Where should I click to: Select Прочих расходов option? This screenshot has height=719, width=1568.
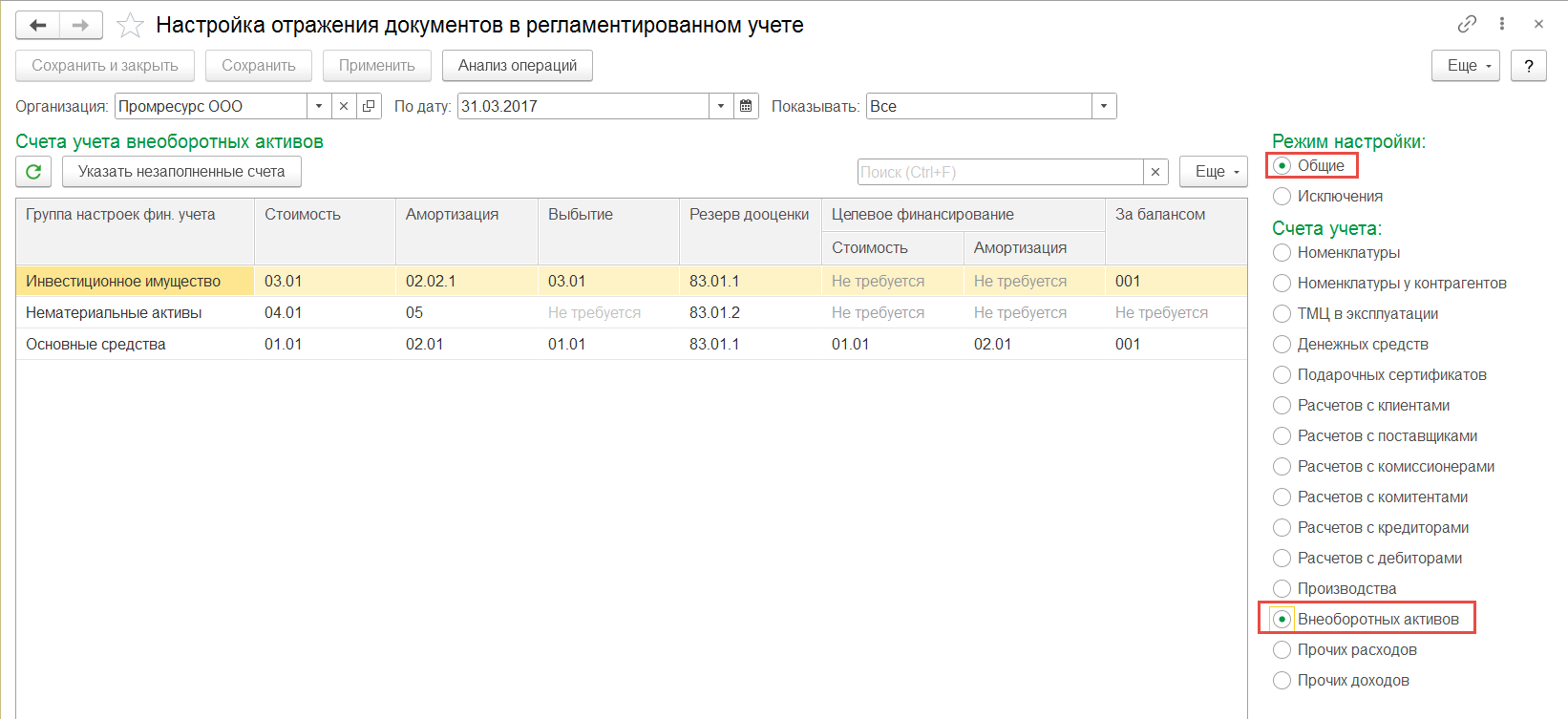[1282, 650]
